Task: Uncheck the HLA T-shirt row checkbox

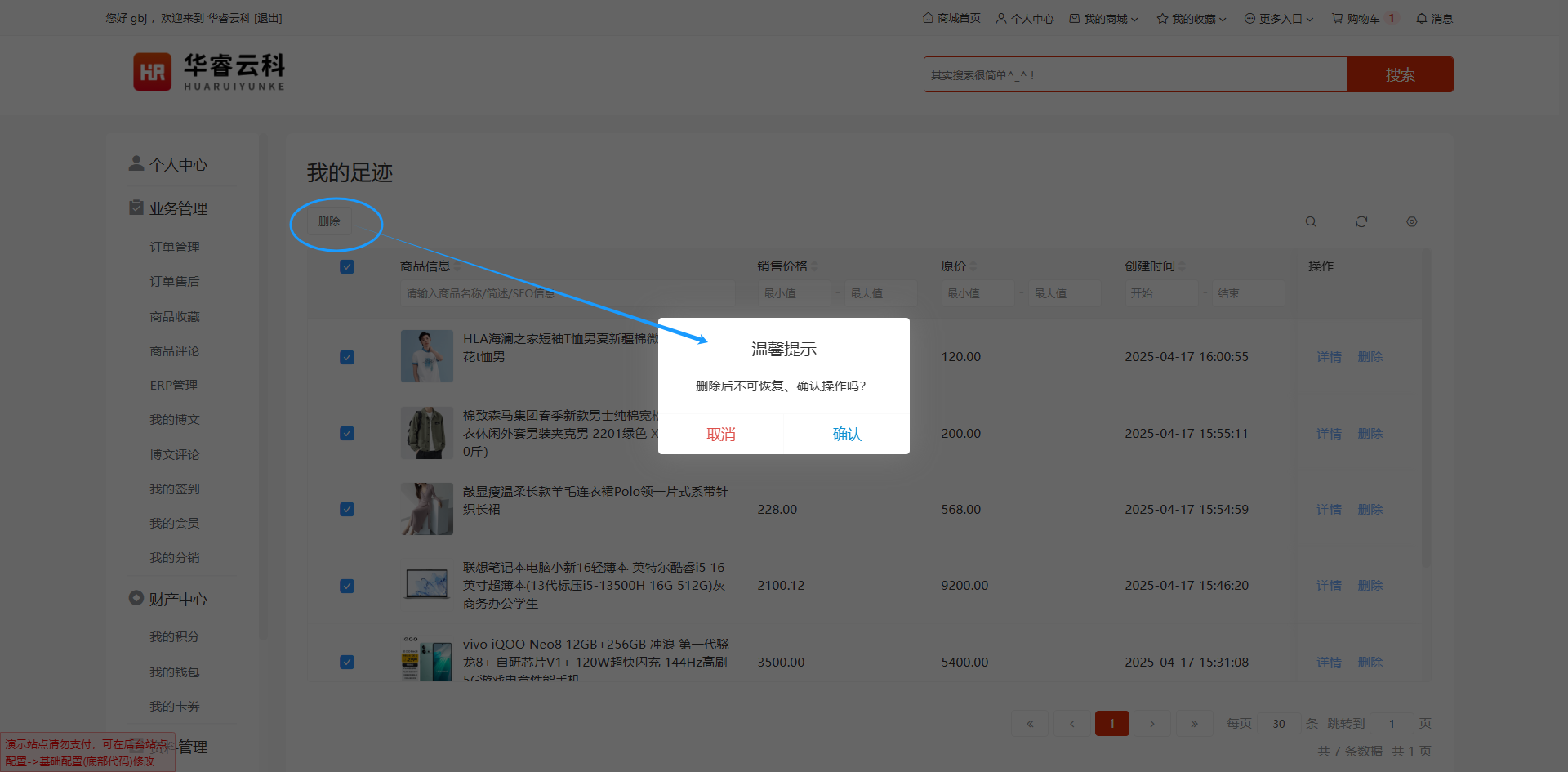Action: 347,357
